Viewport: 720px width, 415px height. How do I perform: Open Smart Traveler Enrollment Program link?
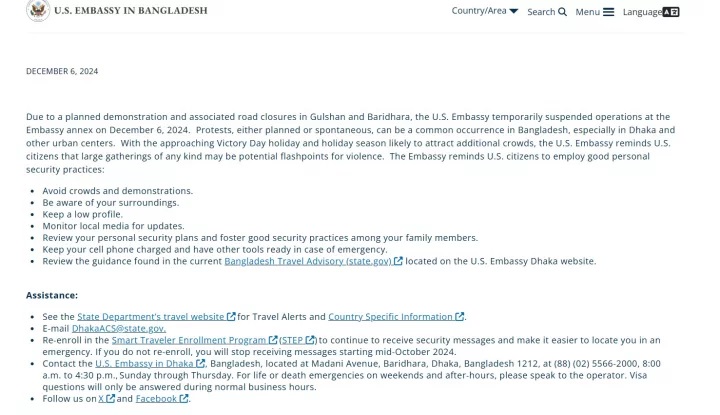tap(189, 340)
